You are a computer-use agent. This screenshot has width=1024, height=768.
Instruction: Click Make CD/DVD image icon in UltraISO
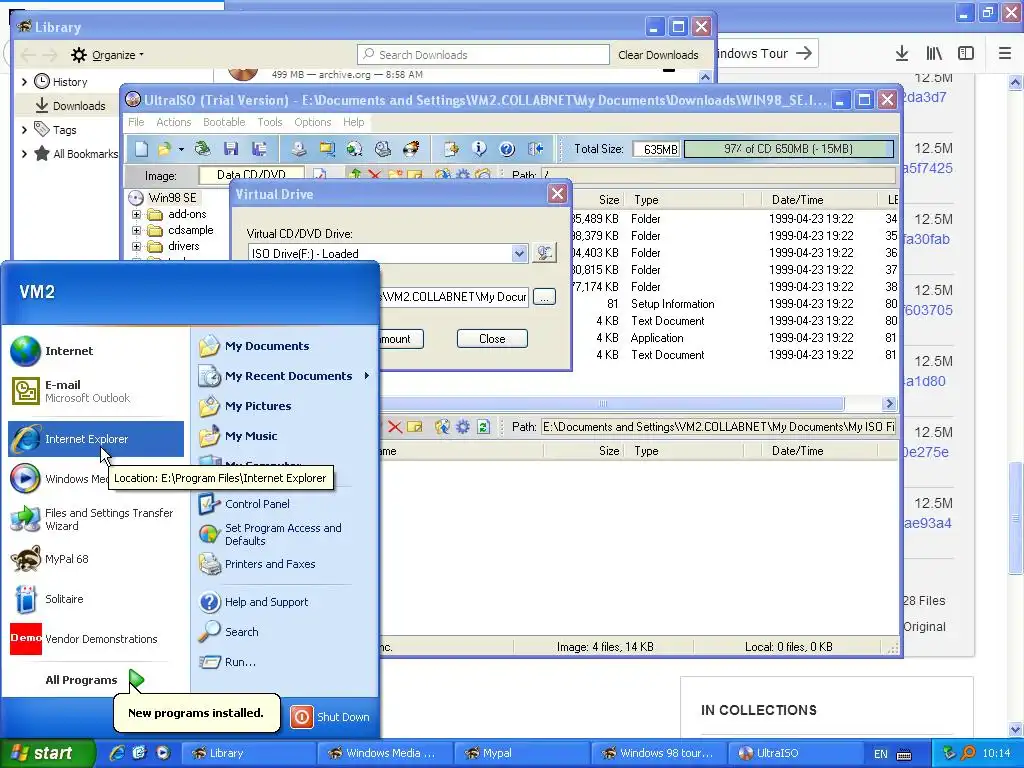click(298, 149)
